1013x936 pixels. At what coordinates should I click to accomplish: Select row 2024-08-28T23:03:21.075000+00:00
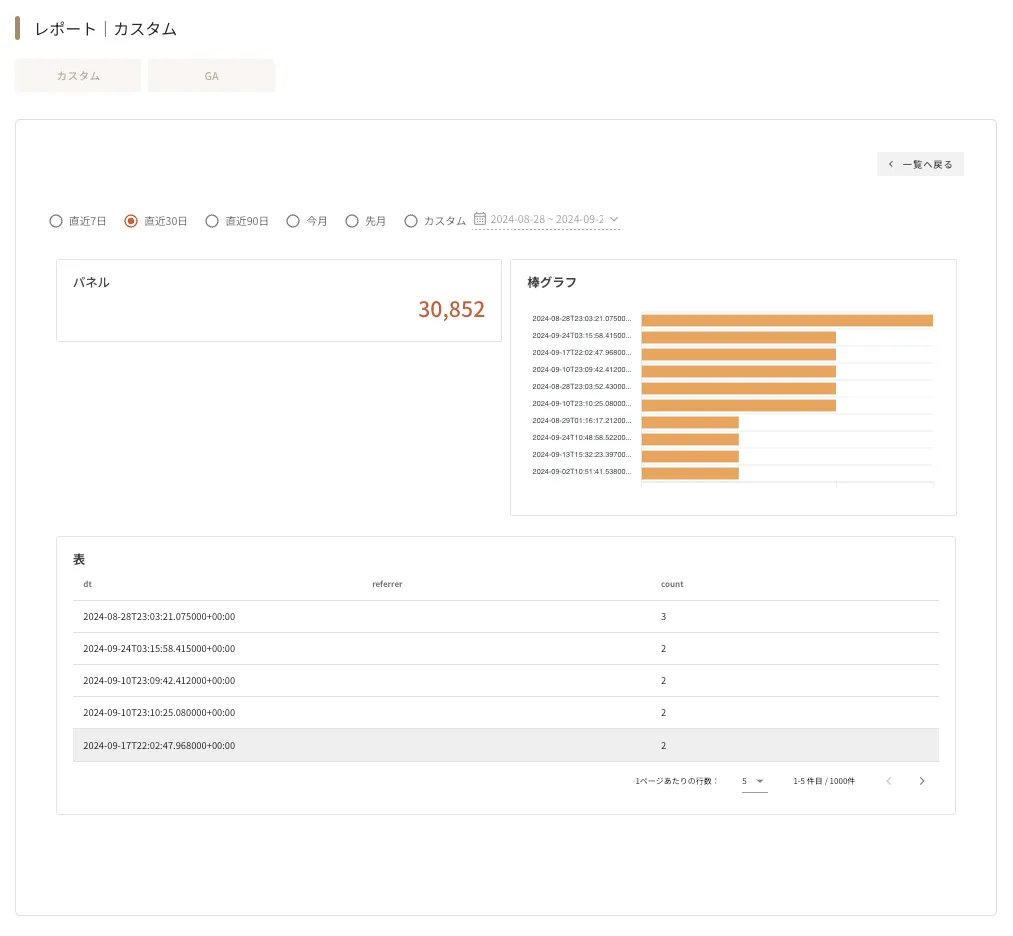tap(506, 617)
